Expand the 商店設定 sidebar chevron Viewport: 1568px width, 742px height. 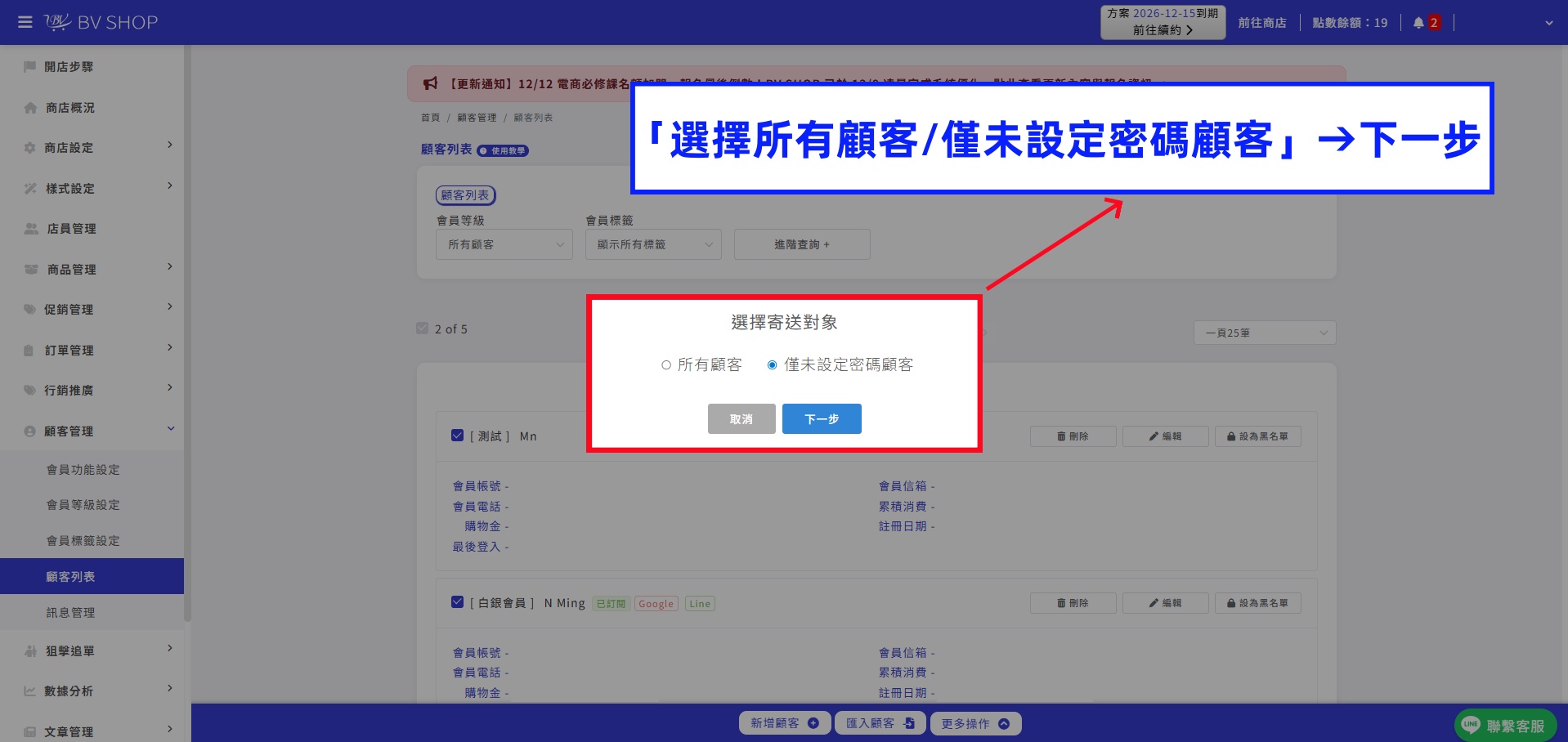[170, 145]
